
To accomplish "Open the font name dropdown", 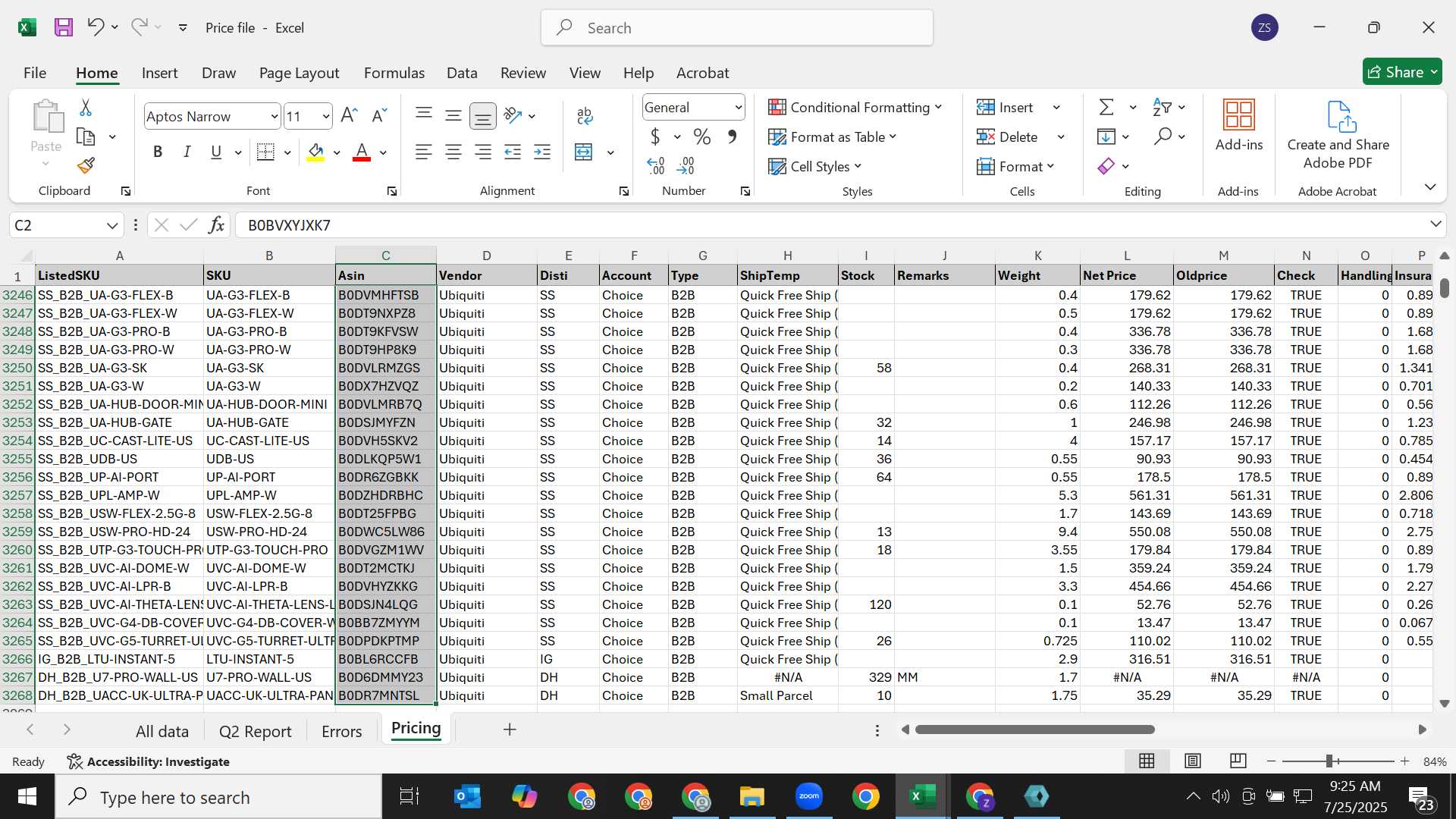I will pos(274,116).
